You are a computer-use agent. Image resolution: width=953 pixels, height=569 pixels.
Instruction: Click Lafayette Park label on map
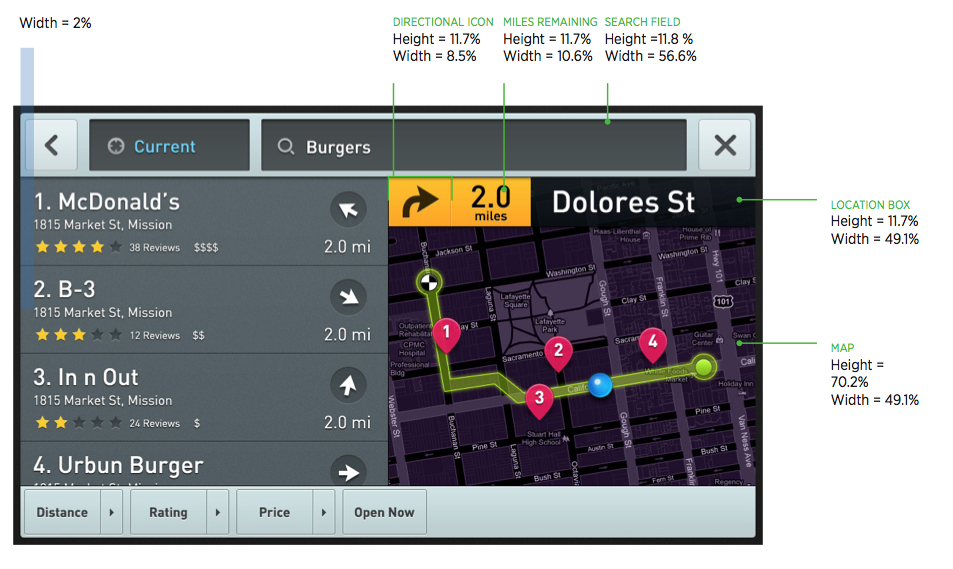[550, 325]
